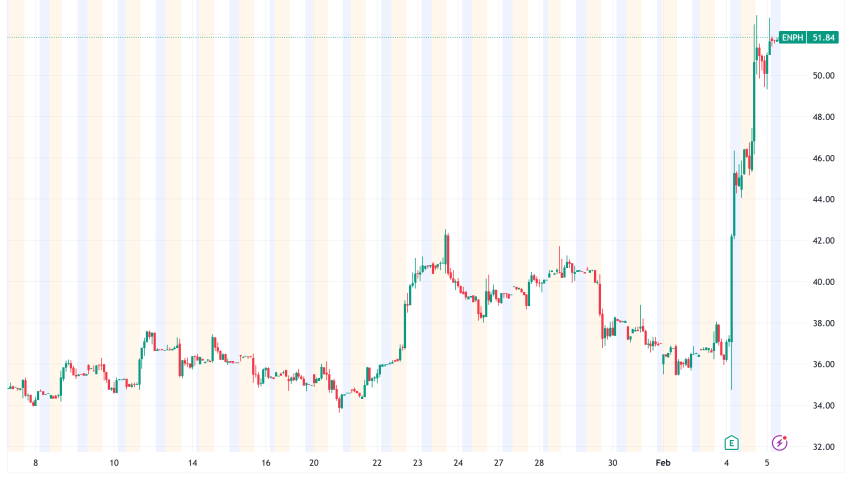852x485 pixels.
Task: Click date 30 on the time axis
Action: coord(612,464)
